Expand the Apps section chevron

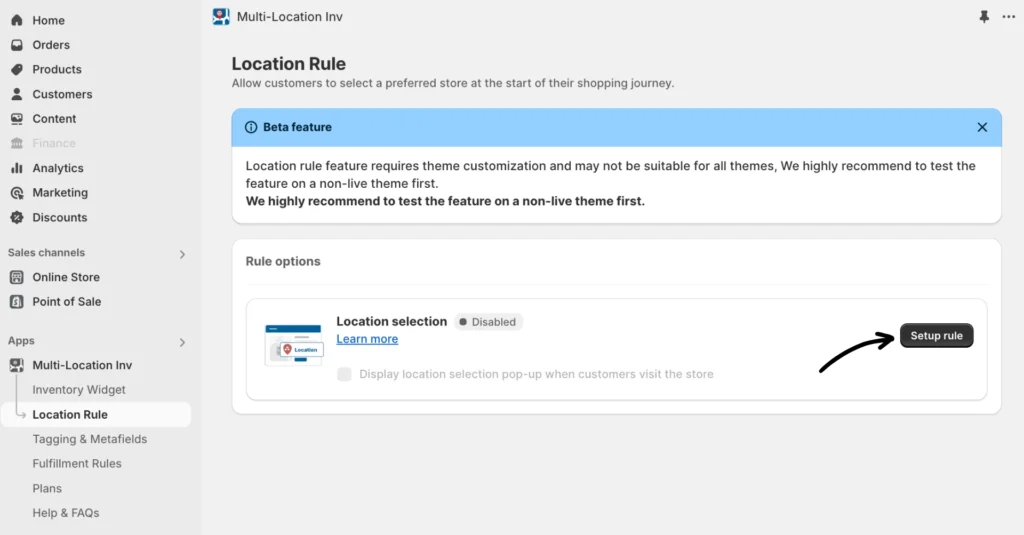[x=182, y=342]
